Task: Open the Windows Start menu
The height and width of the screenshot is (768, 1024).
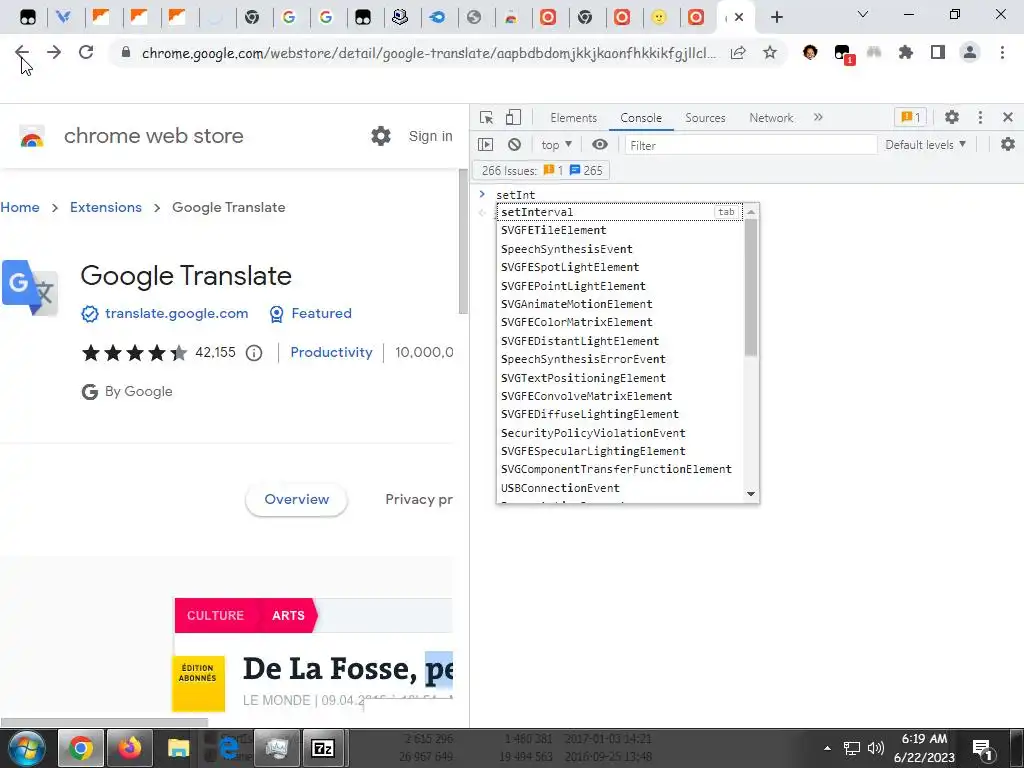Action: 27,748
